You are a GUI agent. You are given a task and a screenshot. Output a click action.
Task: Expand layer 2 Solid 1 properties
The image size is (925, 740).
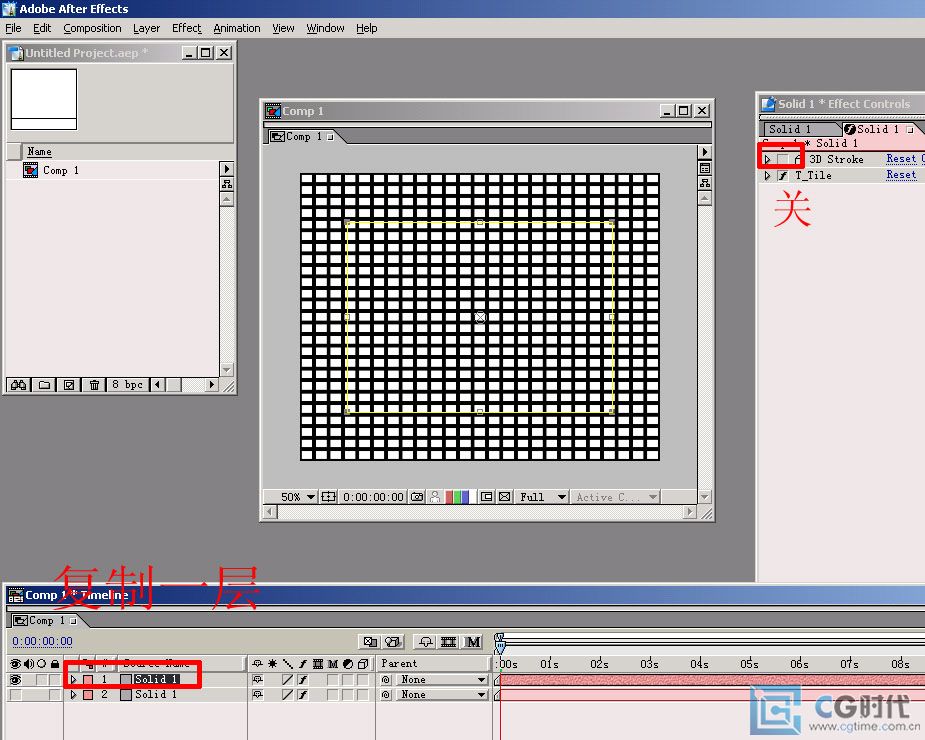pos(74,695)
